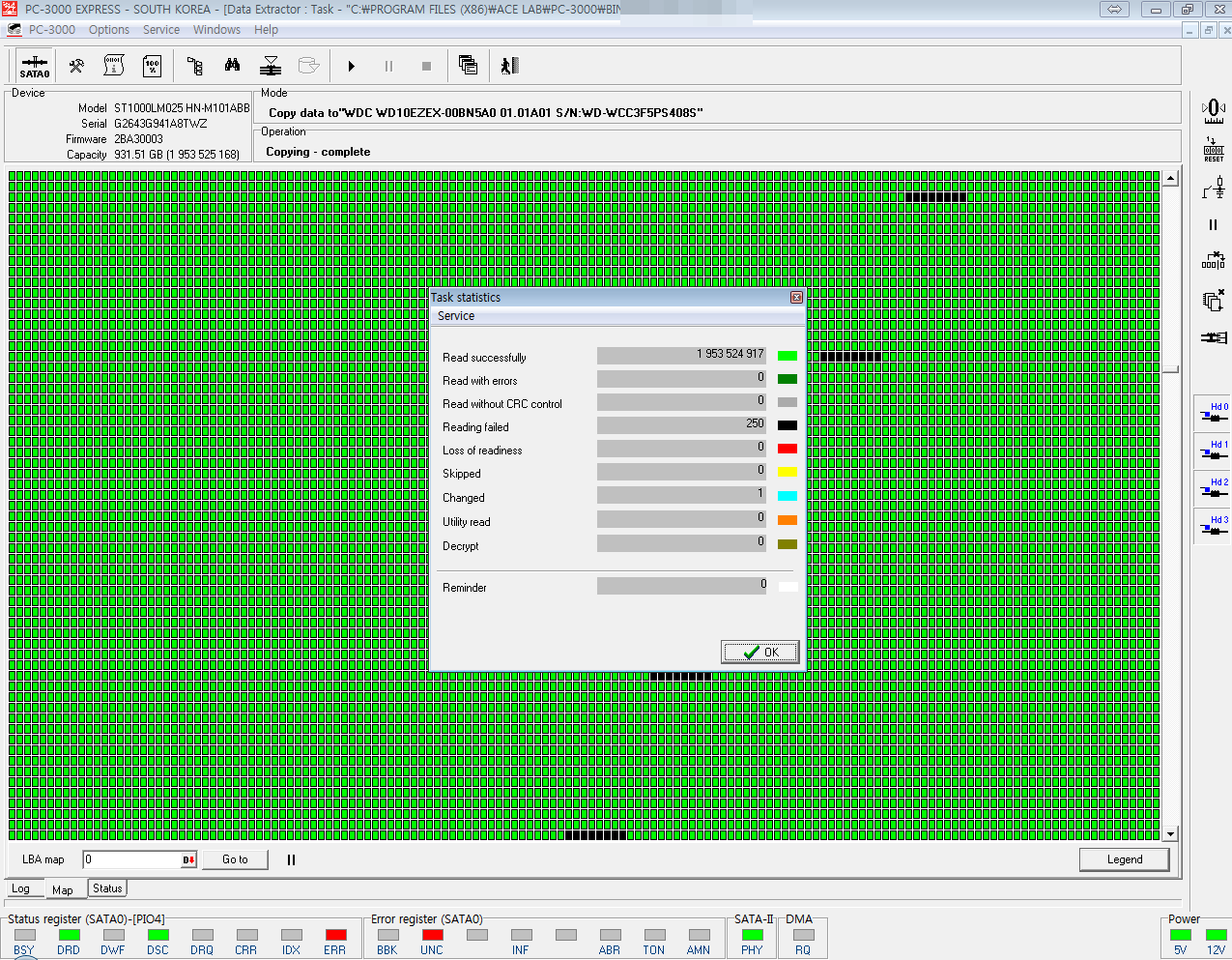Click the yellow Skipped swatch
The image size is (1232, 960).
(x=788, y=472)
